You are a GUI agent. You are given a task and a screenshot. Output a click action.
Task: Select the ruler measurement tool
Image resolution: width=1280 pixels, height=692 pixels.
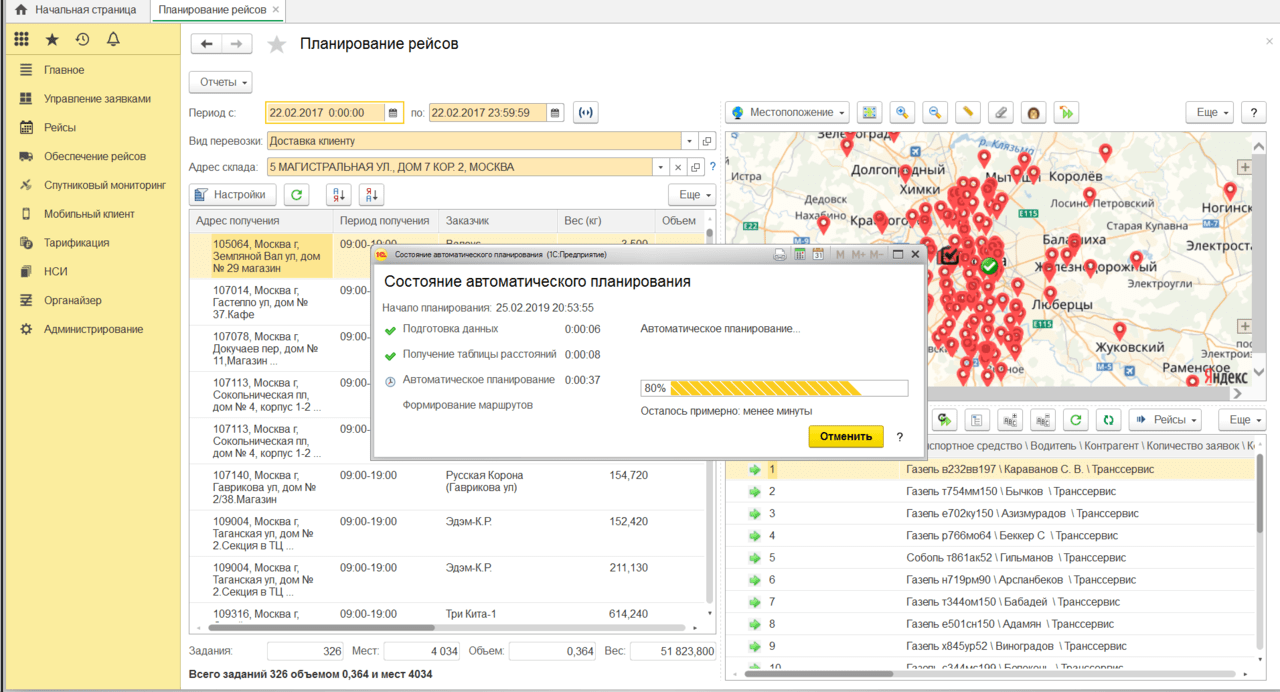coord(967,112)
